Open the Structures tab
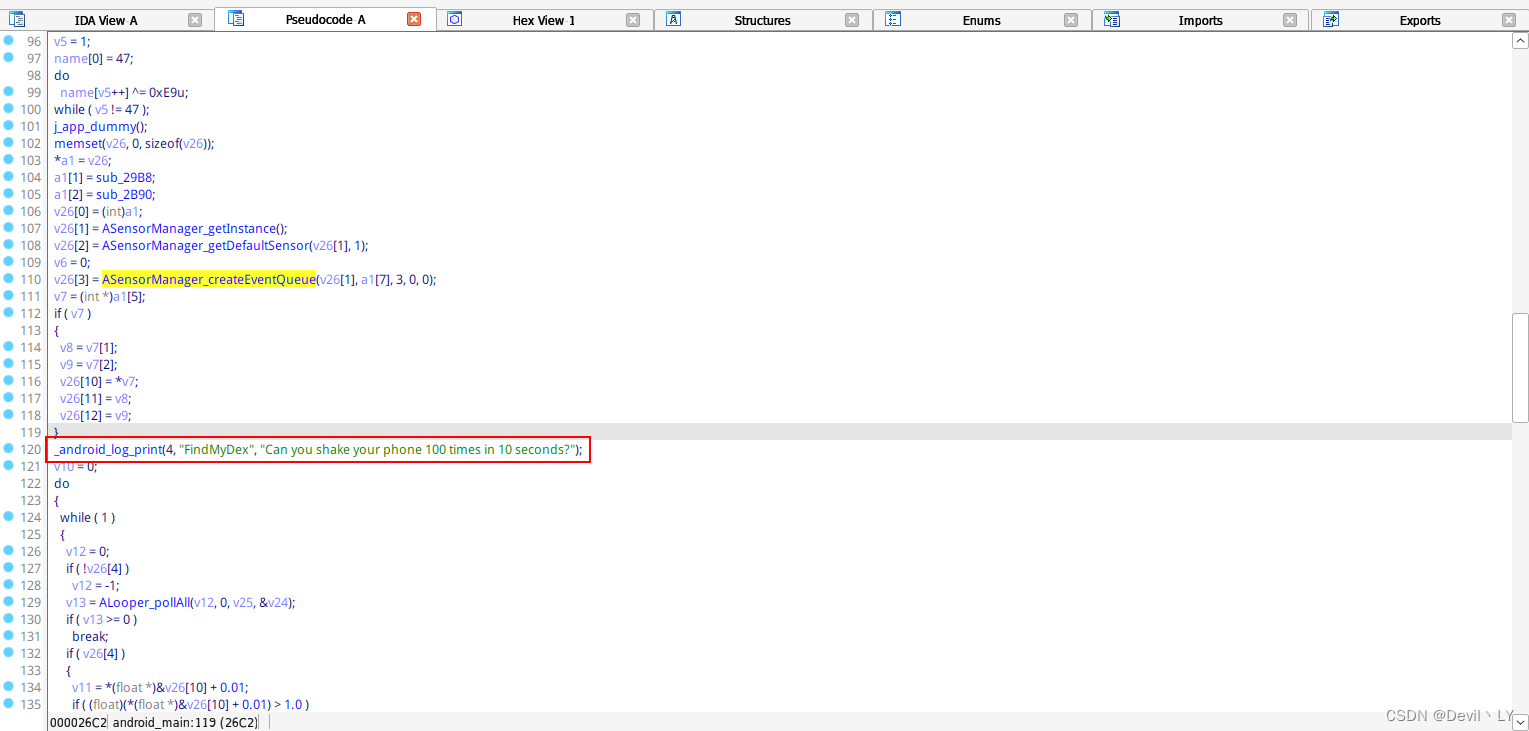This screenshot has height=731, width=1529. 762,20
